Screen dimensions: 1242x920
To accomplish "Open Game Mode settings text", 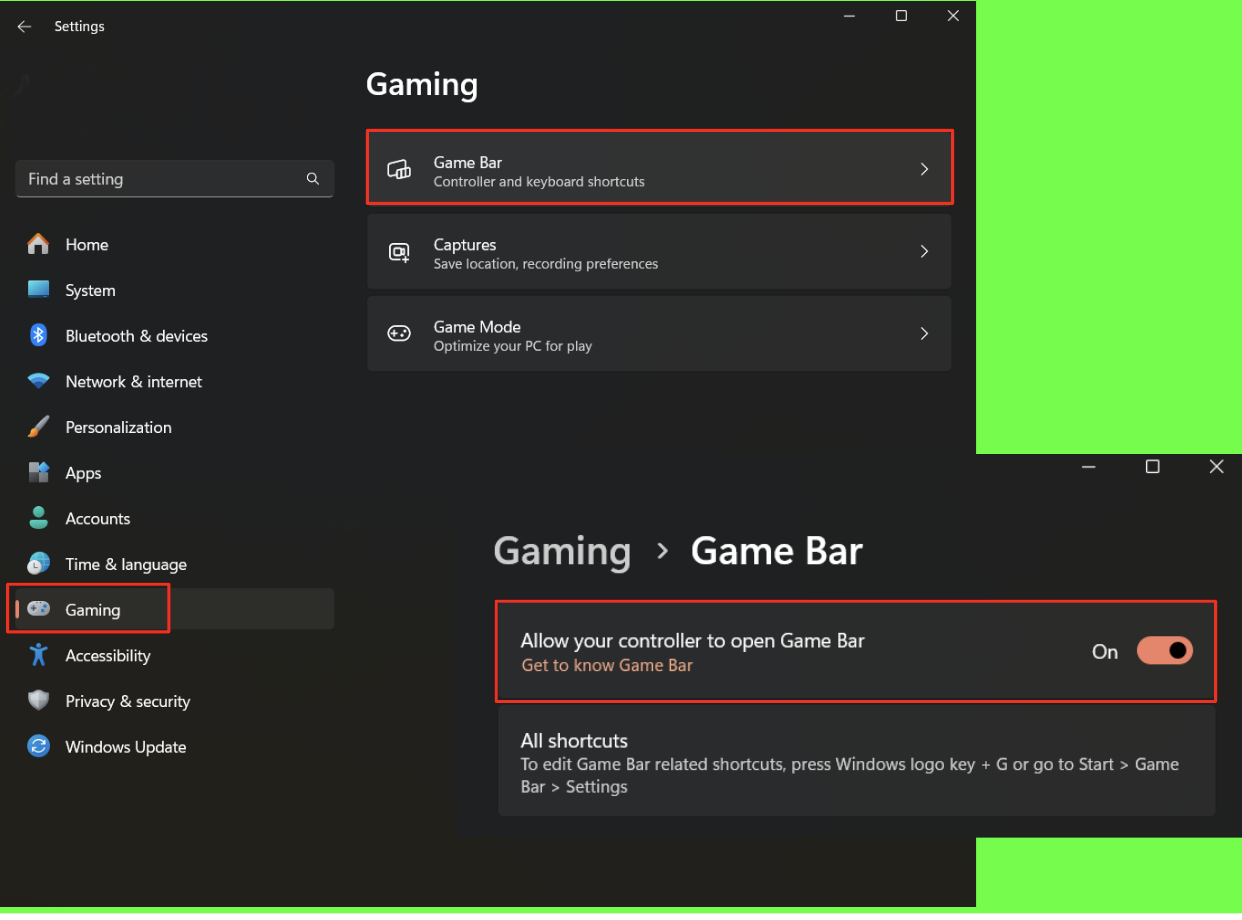I will pos(477,327).
